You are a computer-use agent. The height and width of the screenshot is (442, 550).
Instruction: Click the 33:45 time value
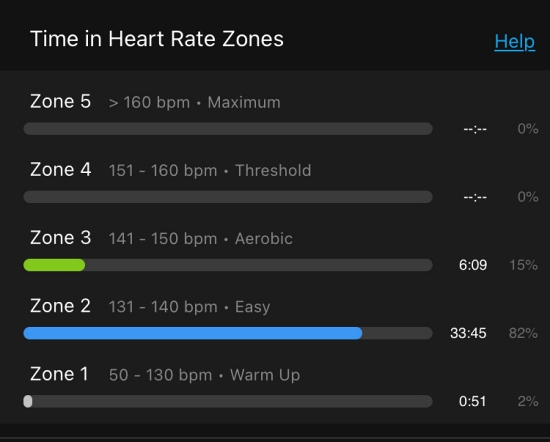(468, 333)
